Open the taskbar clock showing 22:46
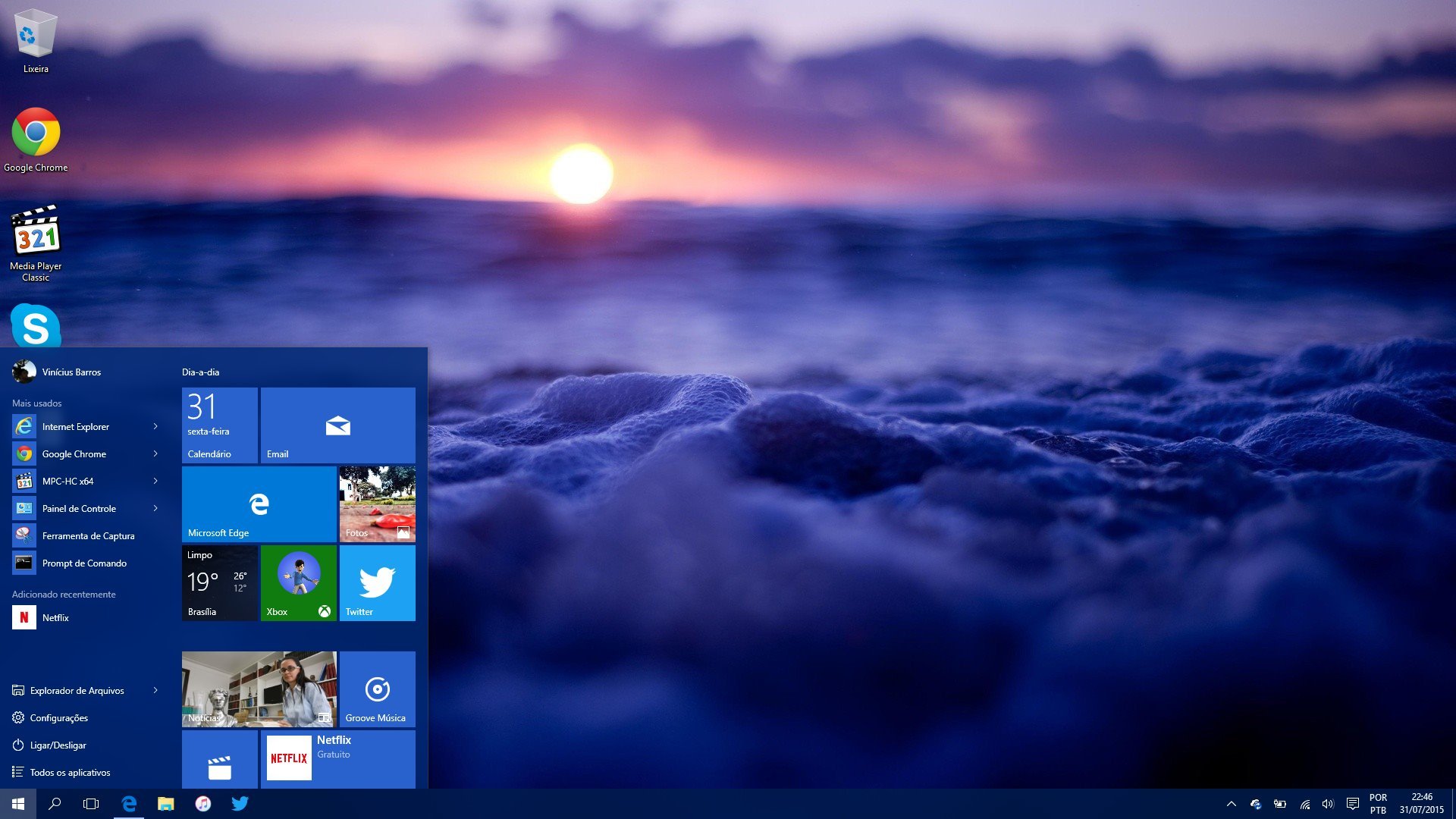The height and width of the screenshot is (819, 1456). pyautogui.click(x=1422, y=804)
